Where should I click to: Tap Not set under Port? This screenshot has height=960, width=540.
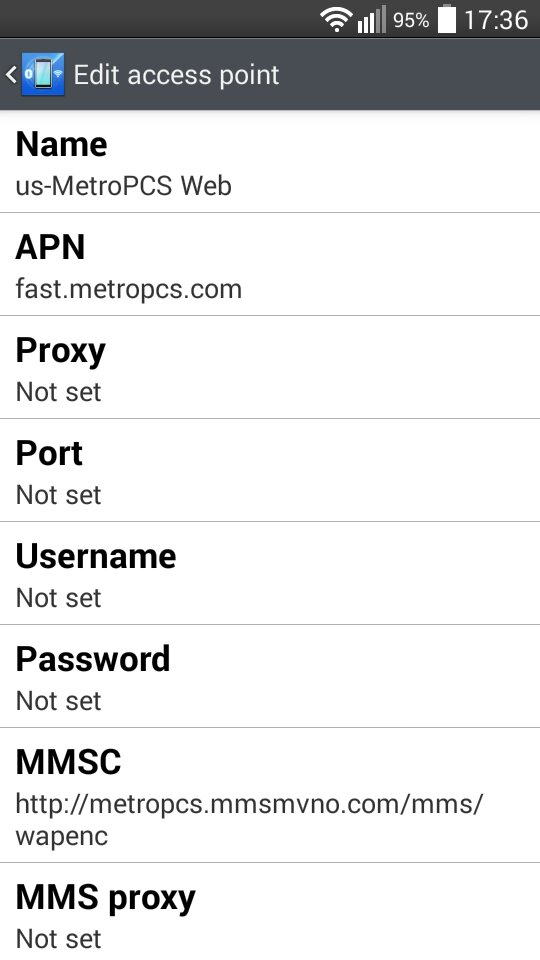(59, 495)
